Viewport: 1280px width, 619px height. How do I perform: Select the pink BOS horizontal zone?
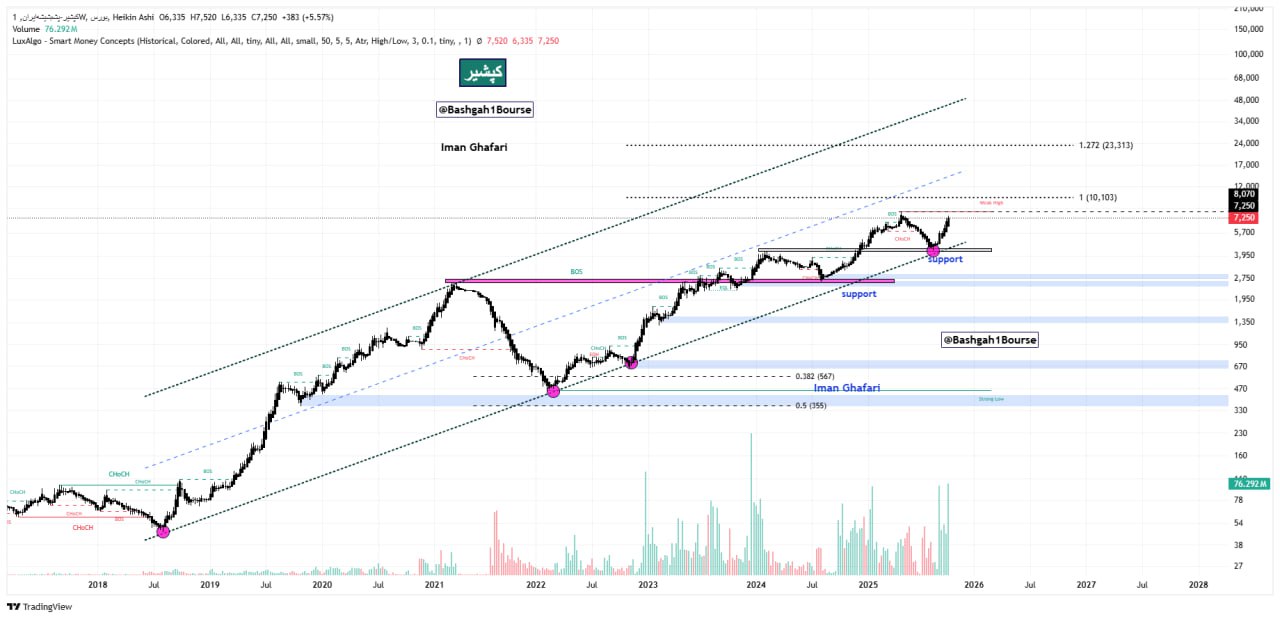point(670,281)
